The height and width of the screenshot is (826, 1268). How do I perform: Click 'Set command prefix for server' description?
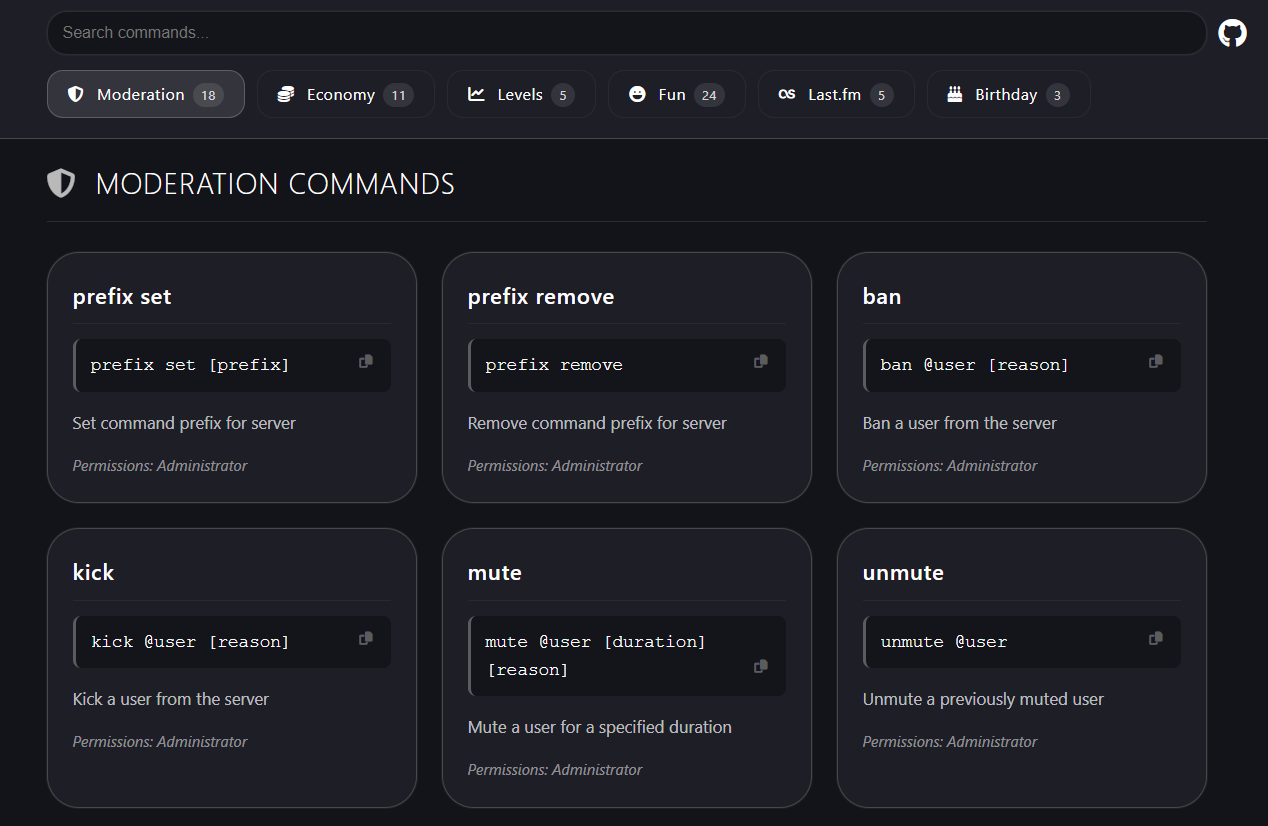click(x=184, y=423)
